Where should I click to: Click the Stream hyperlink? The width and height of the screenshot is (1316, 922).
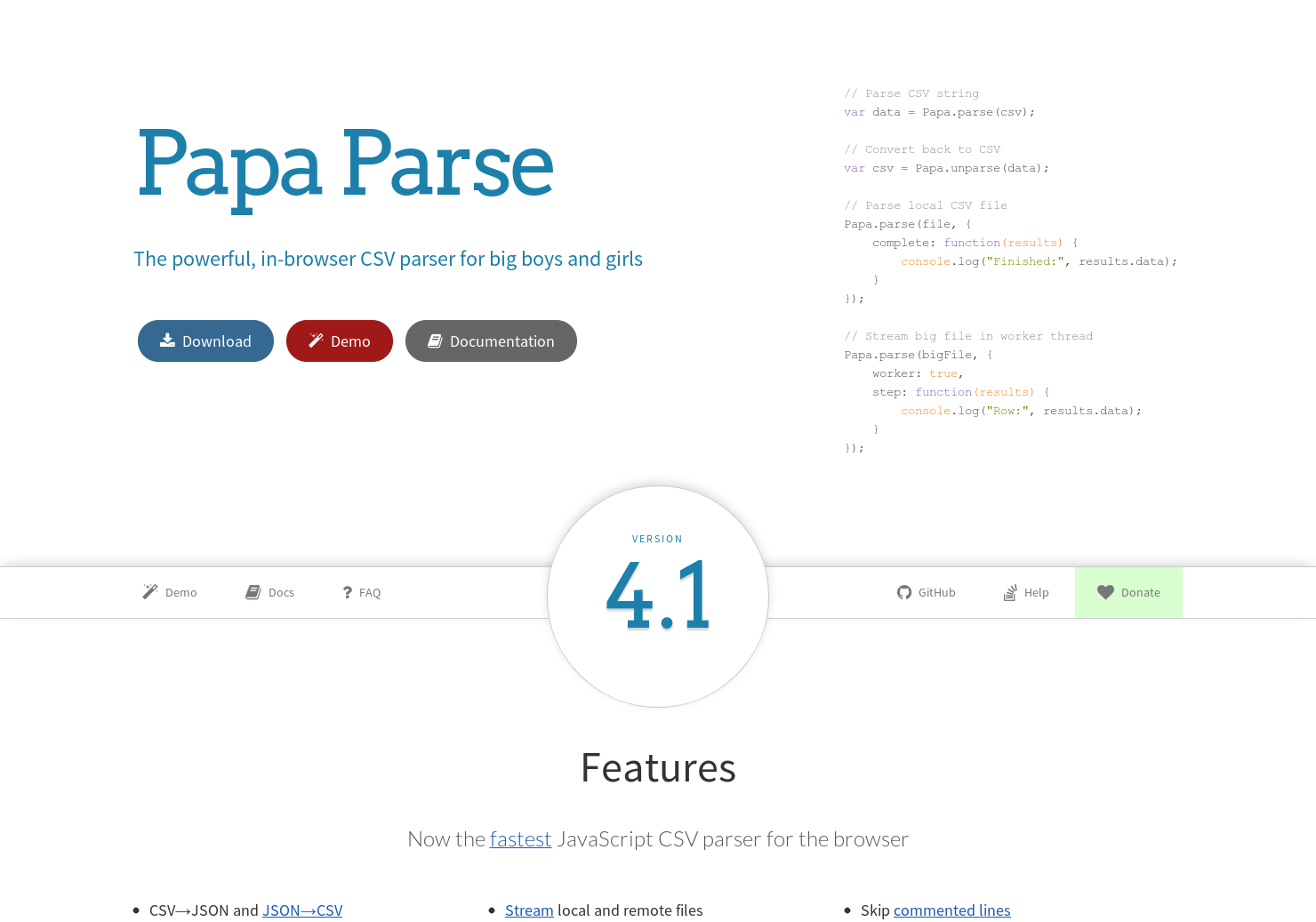(x=529, y=910)
